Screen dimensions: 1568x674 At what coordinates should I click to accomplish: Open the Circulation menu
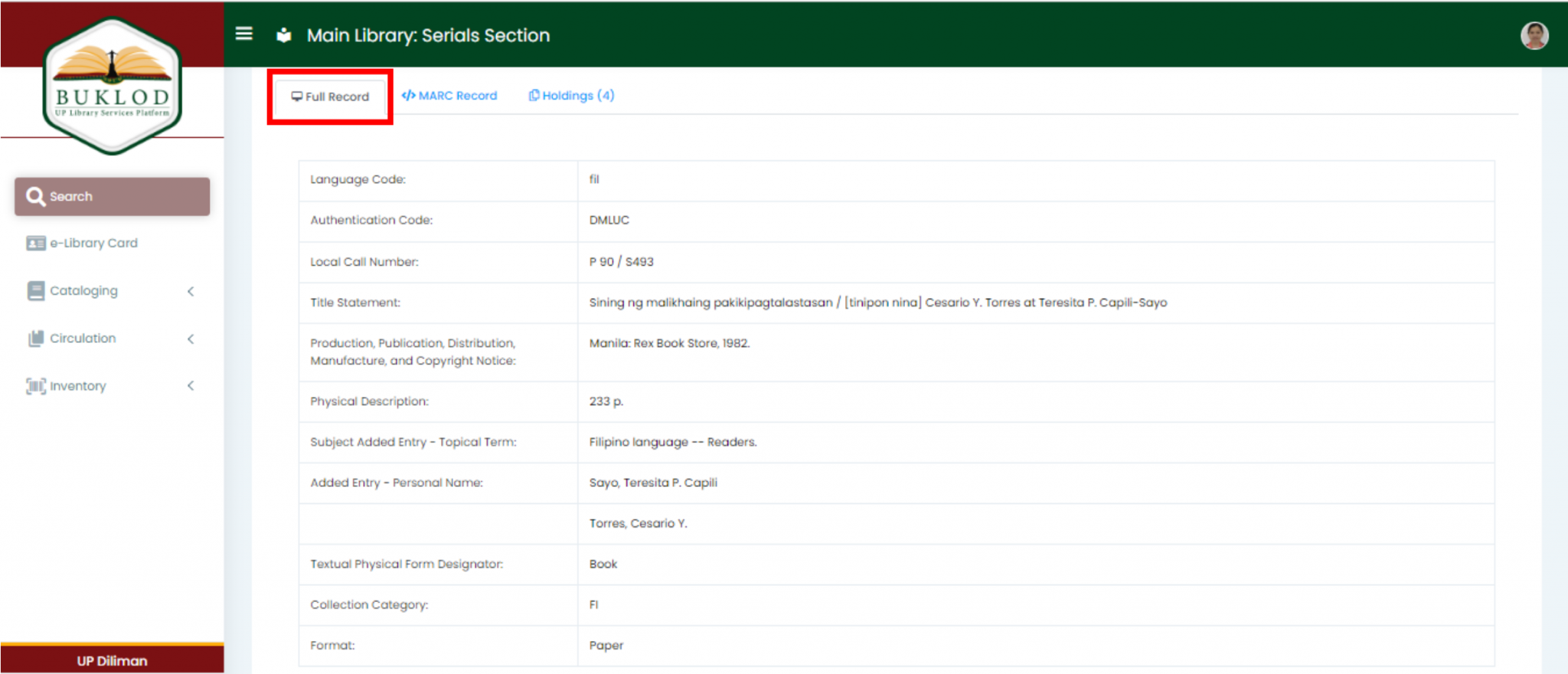point(112,339)
